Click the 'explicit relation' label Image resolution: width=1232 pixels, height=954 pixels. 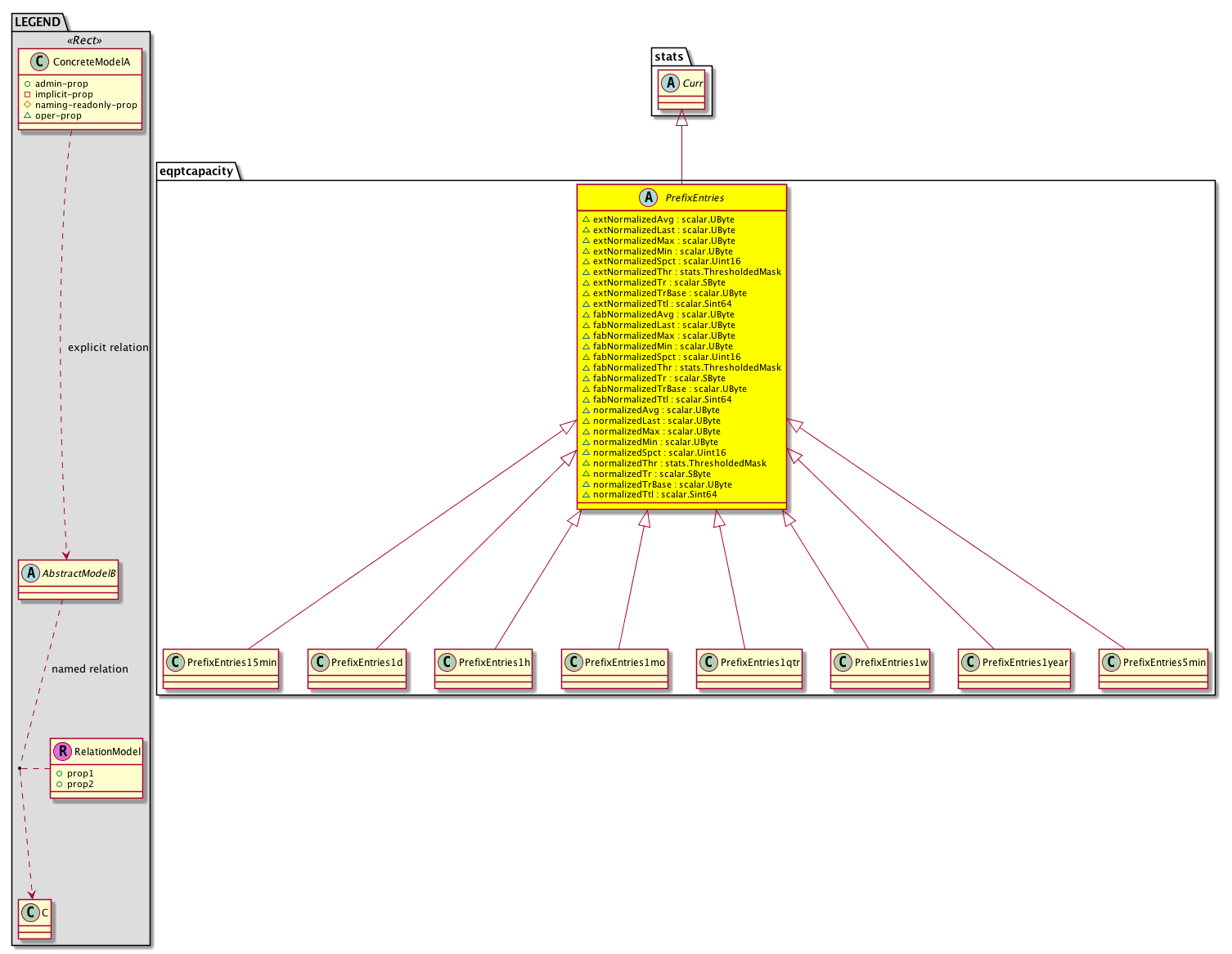coord(108,348)
